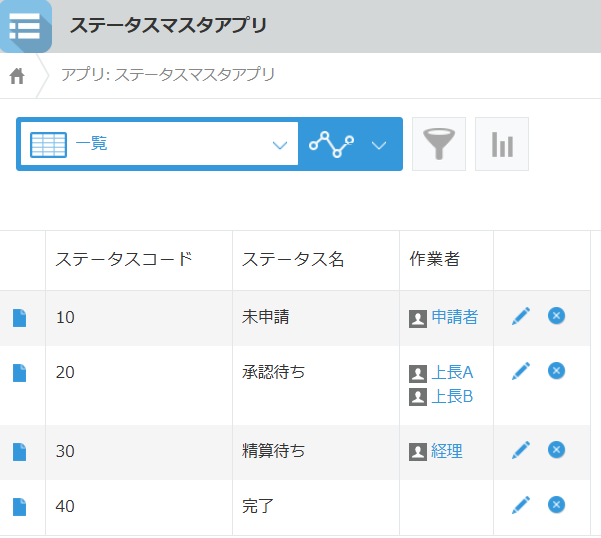Click the 経理 user link
This screenshot has height=538, width=601.
pos(446,451)
